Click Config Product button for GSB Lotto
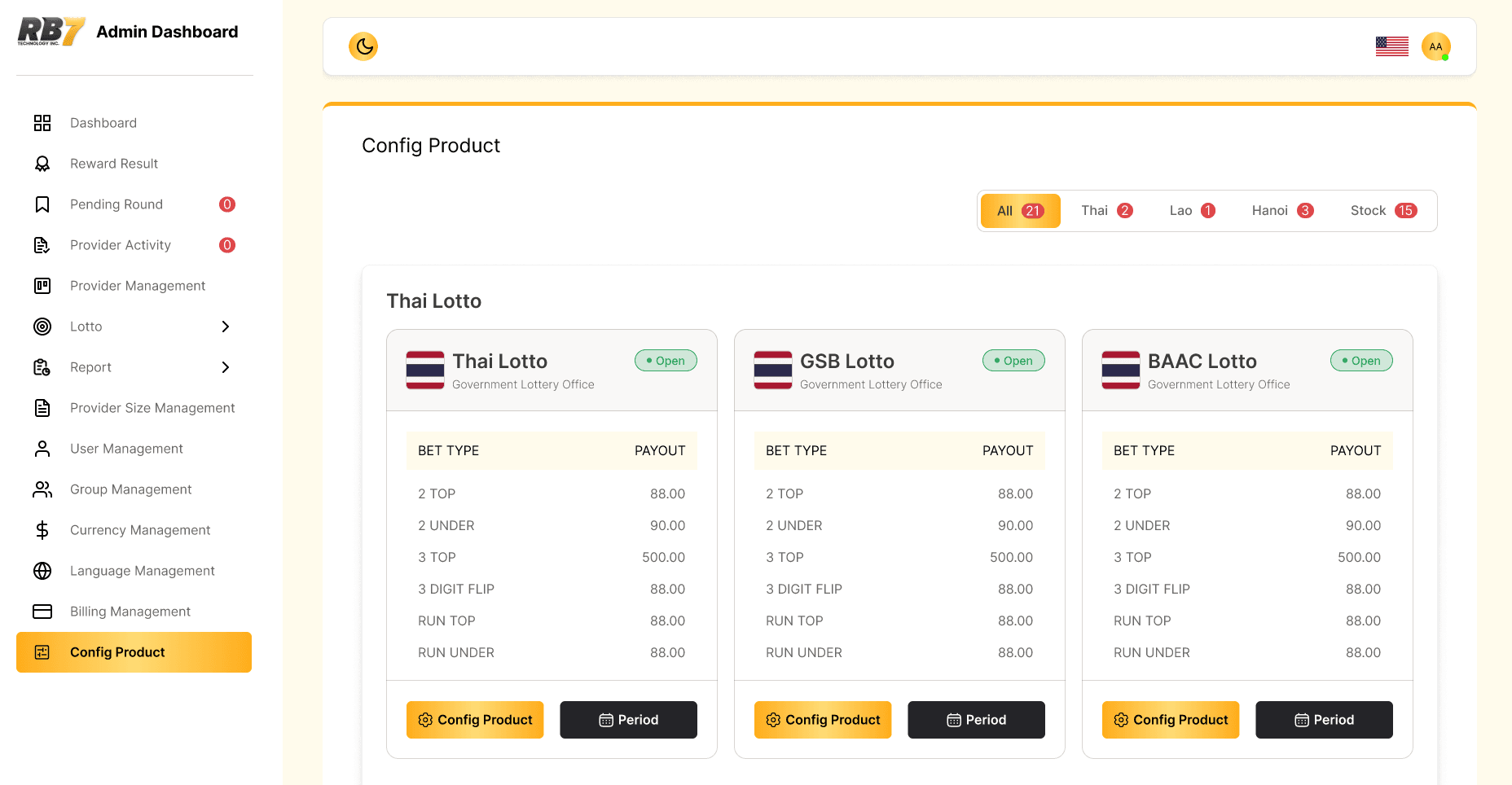This screenshot has width=1512, height=785. coord(823,720)
